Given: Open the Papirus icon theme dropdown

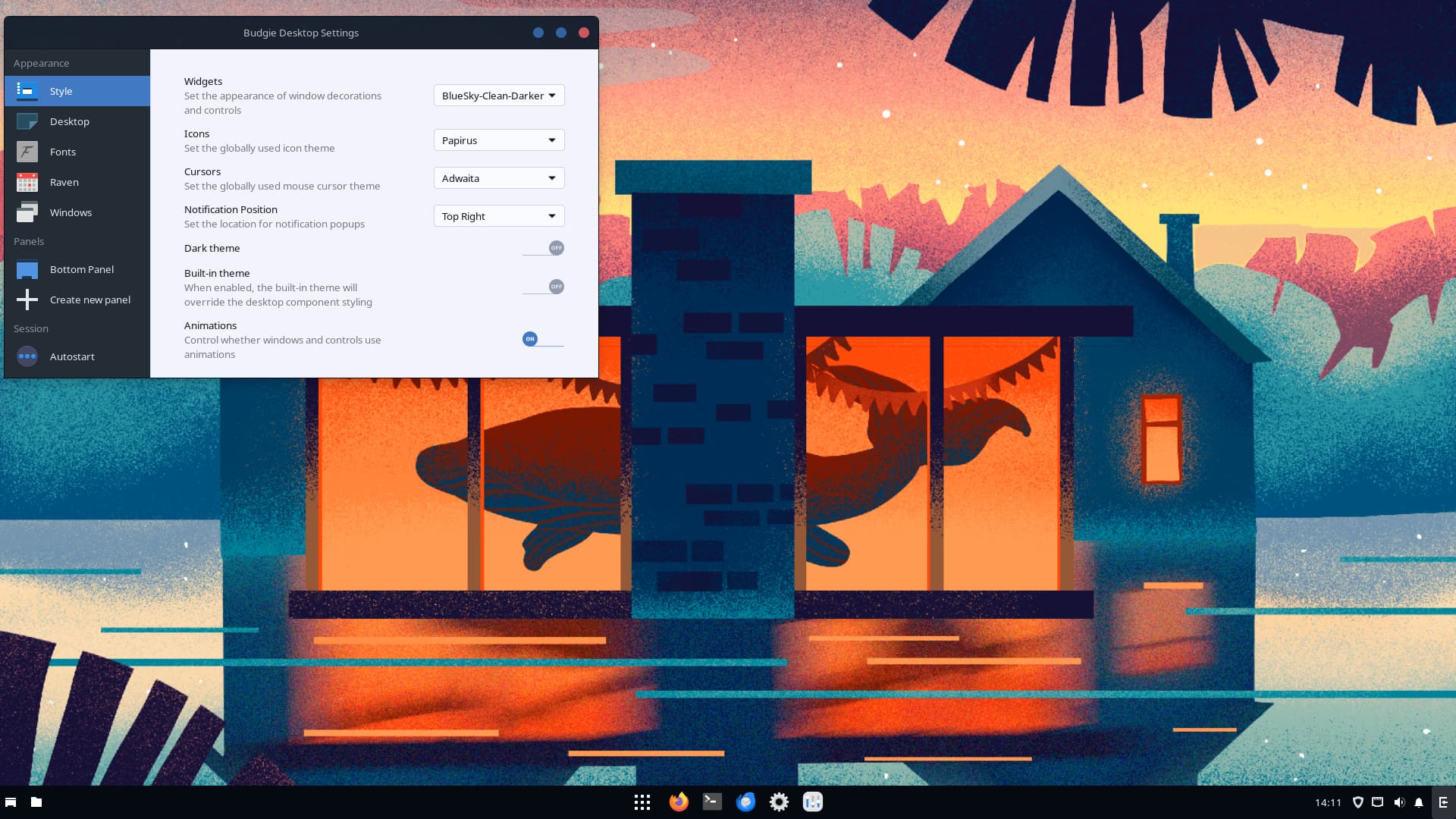Looking at the screenshot, I should coord(498,140).
